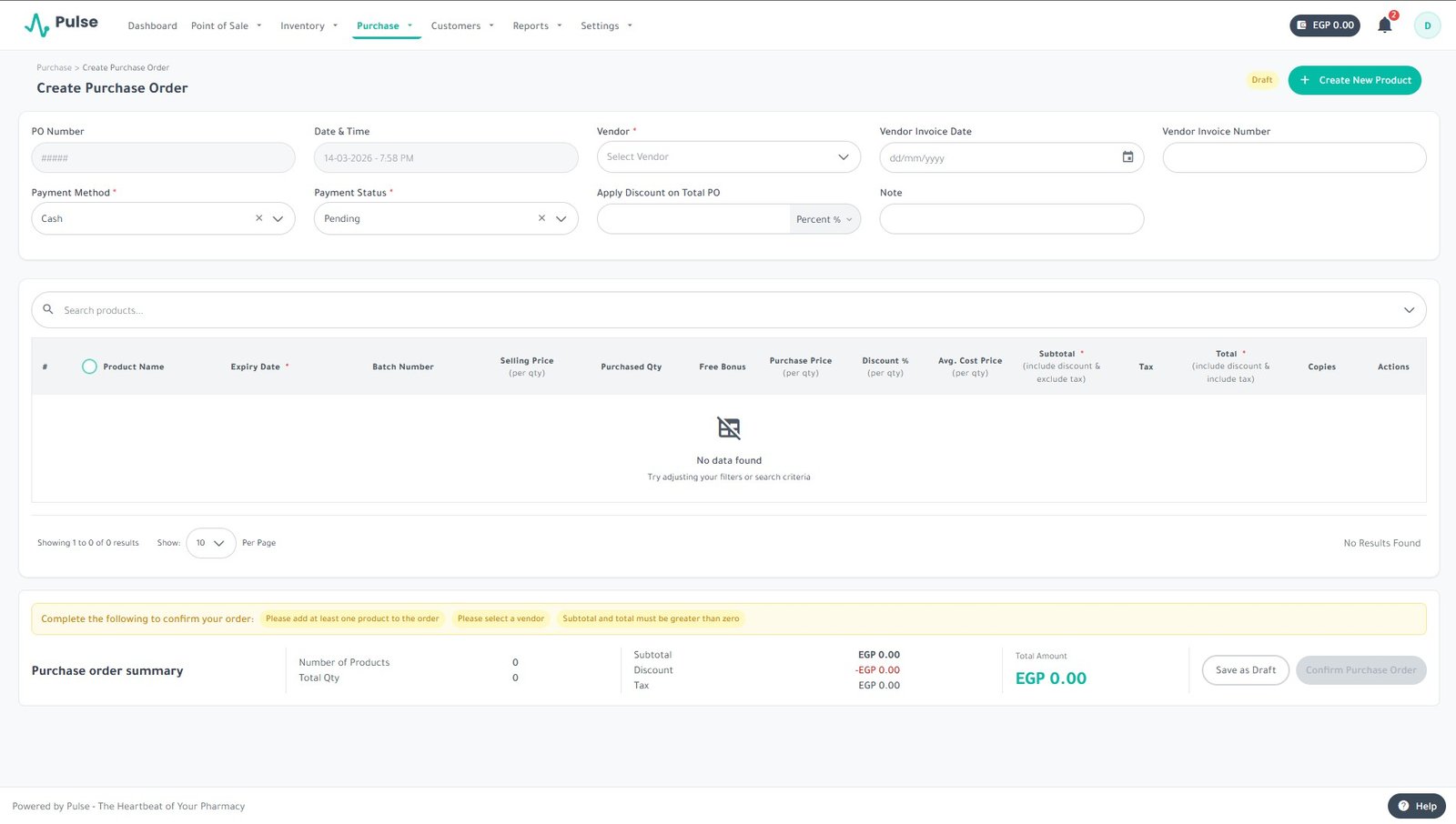Click the Vendor Invoice Number field
Screen dimensions: 1456x824
(1293, 157)
